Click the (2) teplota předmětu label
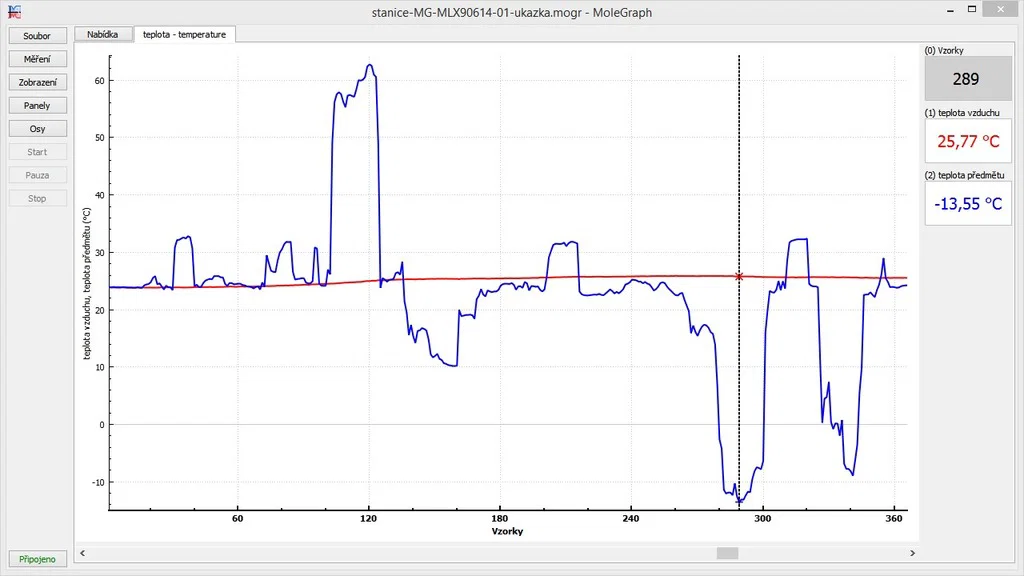This screenshot has width=1024, height=576. [x=965, y=175]
